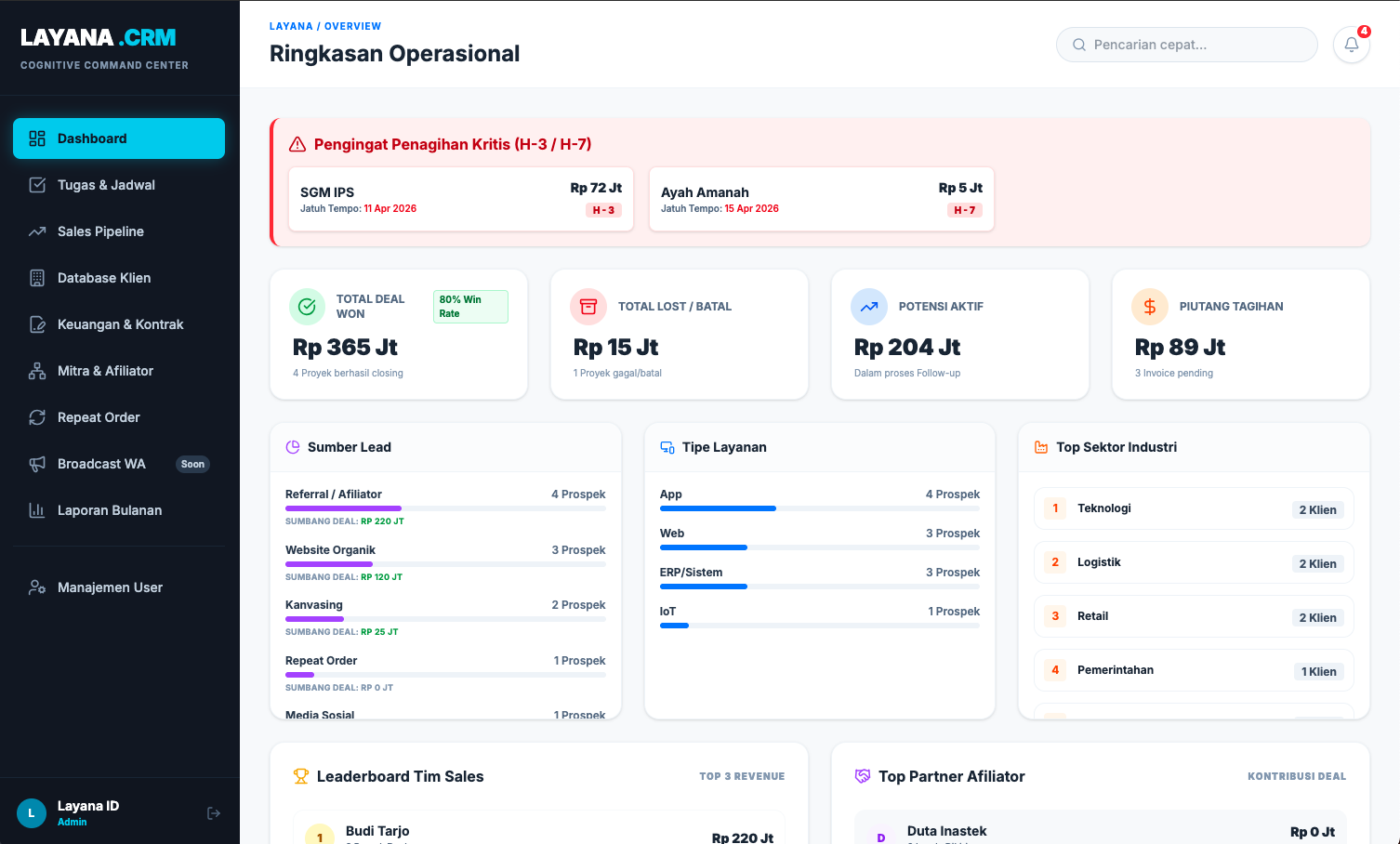Click the Layana ID profile avatar
Image resolution: width=1400 pixels, height=844 pixels.
(x=31, y=812)
